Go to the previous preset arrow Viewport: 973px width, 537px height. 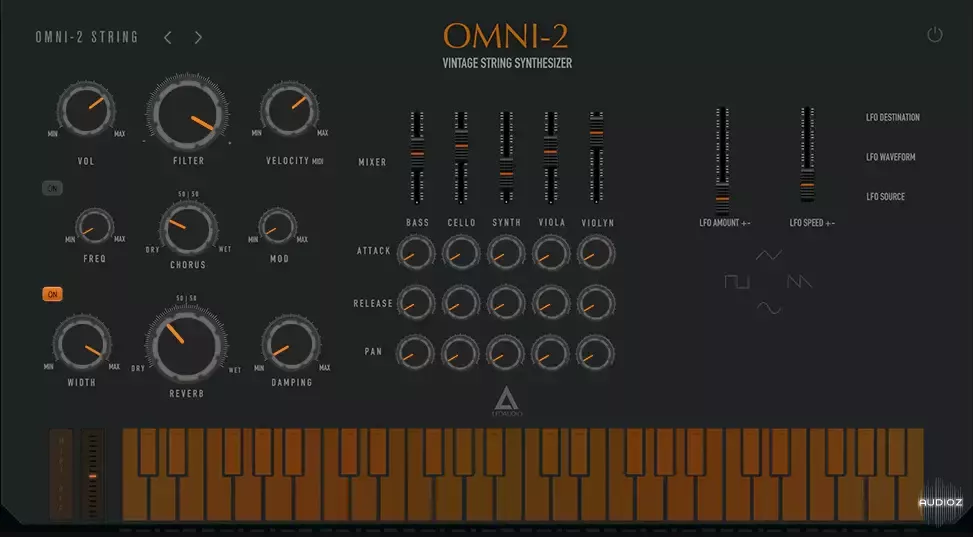point(168,38)
